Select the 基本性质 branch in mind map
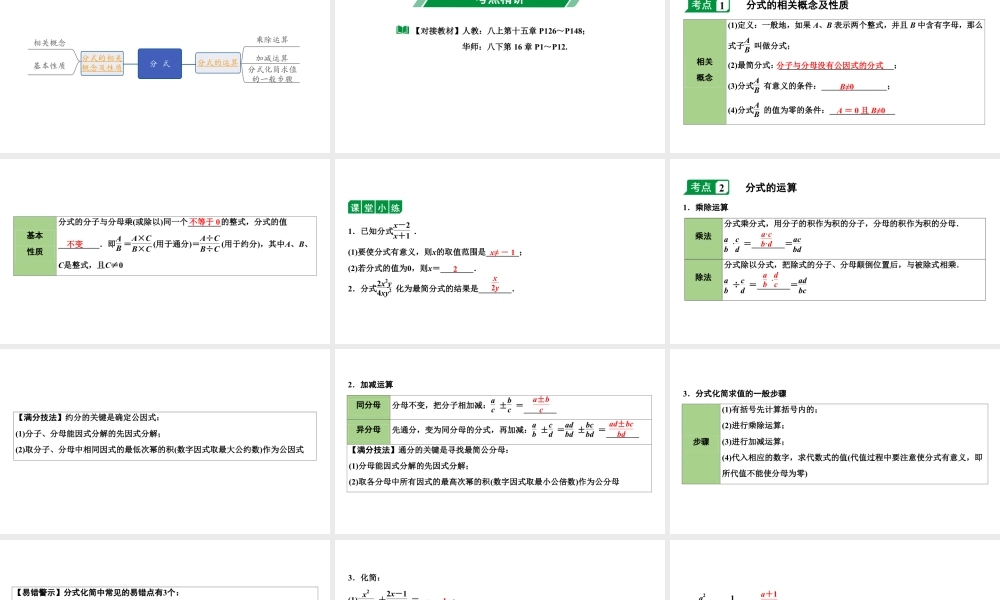Viewport: 1000px width, 600px height. [x=50, y=66]
